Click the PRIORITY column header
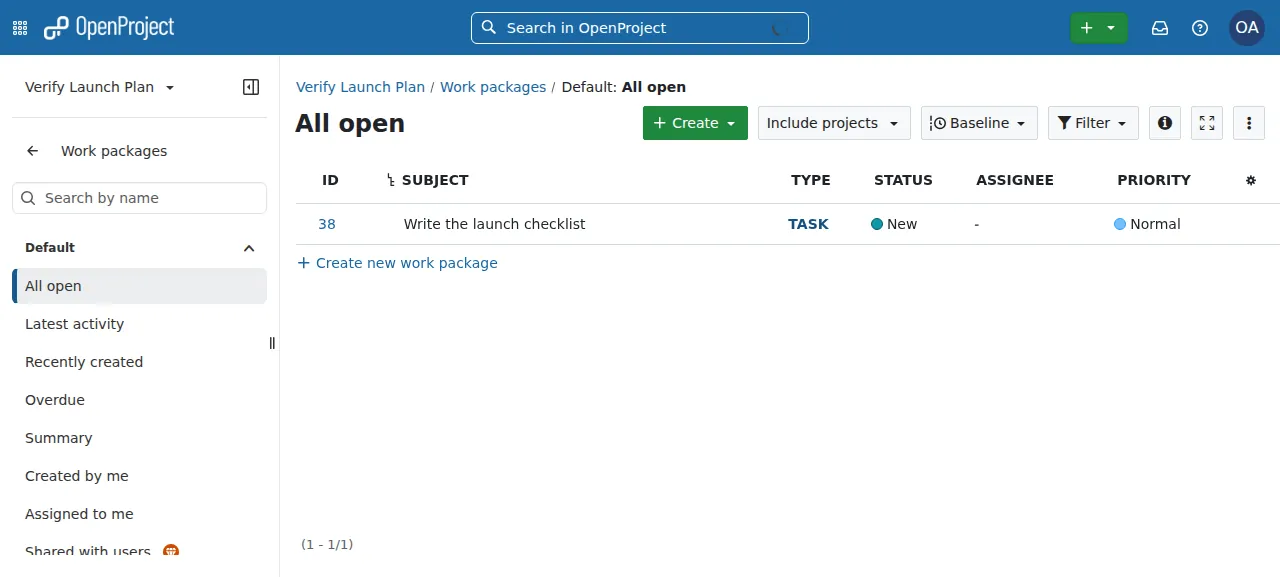This screenshot has height=577, width=1280. (1154, 180)
